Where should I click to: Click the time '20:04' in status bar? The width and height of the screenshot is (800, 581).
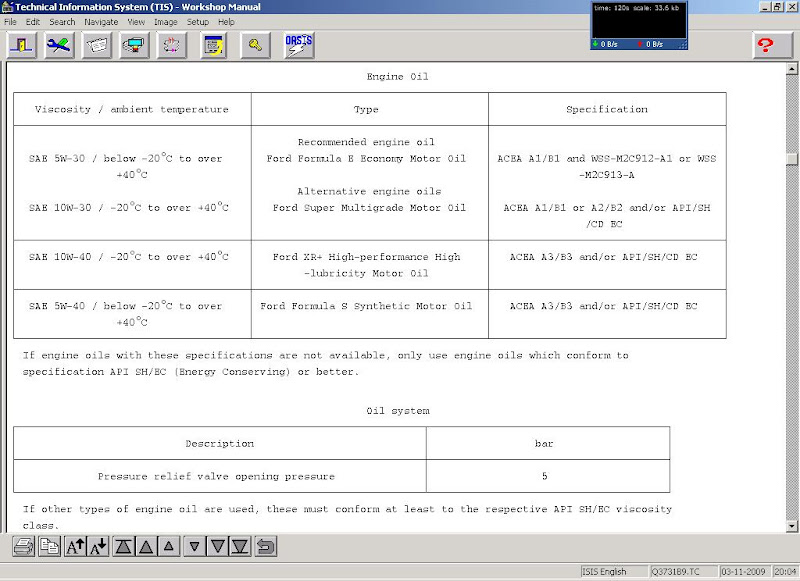coord(785,571)
